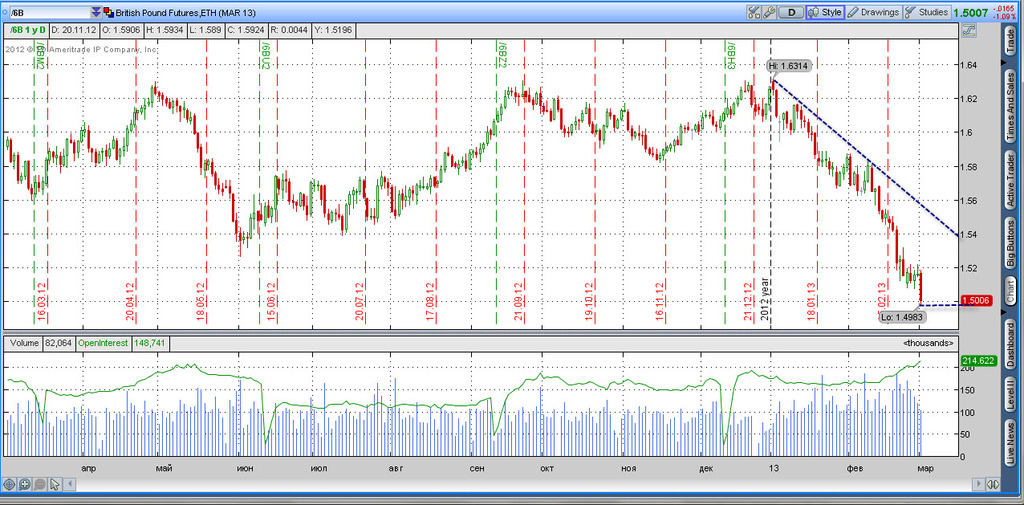Screen dimensions: 1024x505
Task: Click the greyed zoom out magnifier icon
Action: tap(39, 485)
